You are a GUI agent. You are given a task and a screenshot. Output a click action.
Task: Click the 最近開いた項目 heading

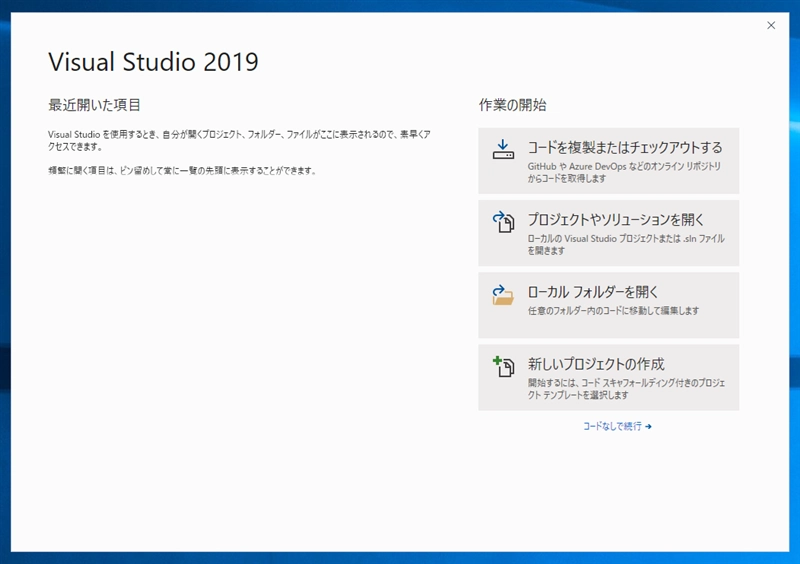(x=94, y=105)
